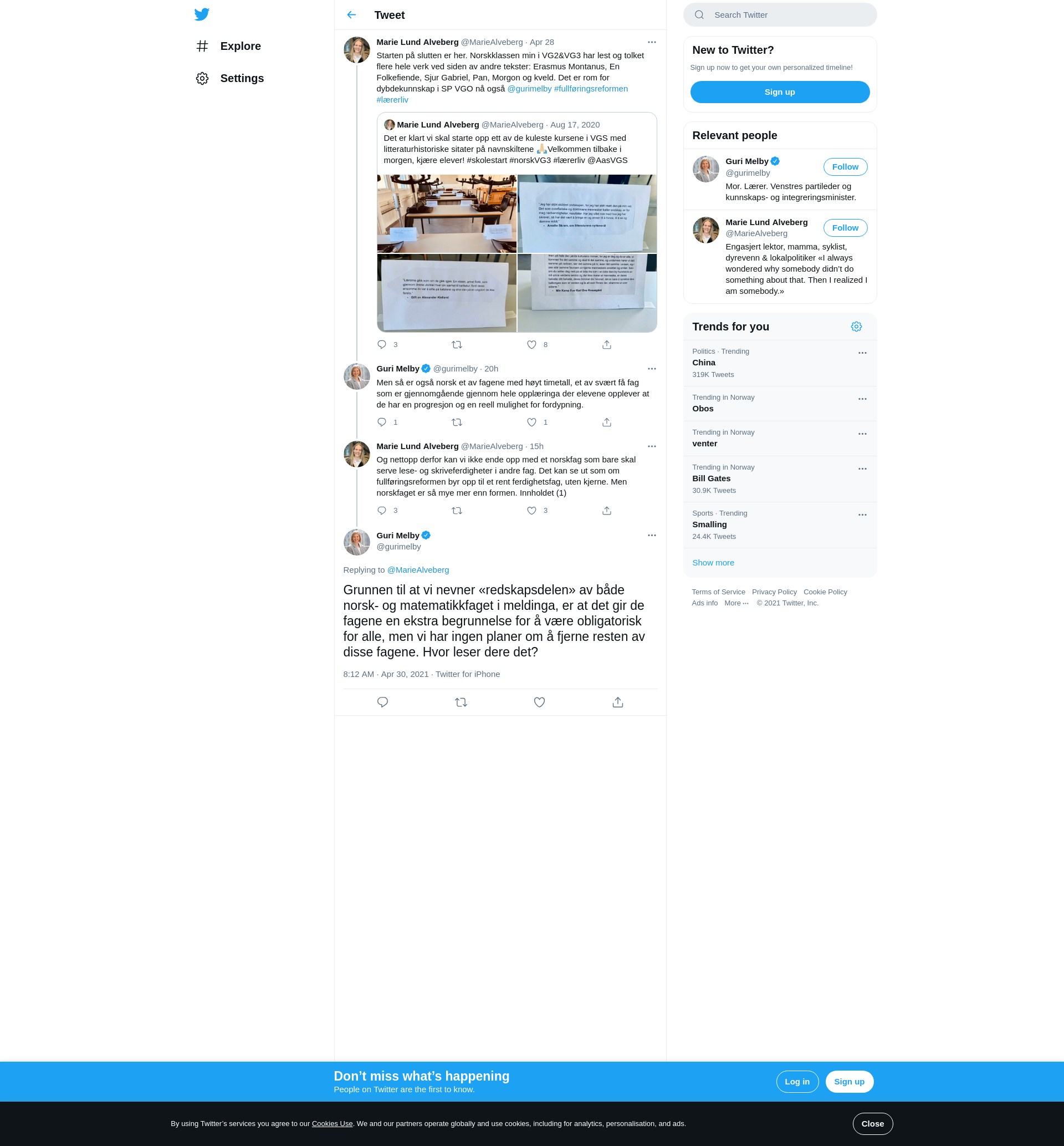
Task: Open tweet timestamp 8:12 AM · Apr 30, 2021
Action: [386, 674]
